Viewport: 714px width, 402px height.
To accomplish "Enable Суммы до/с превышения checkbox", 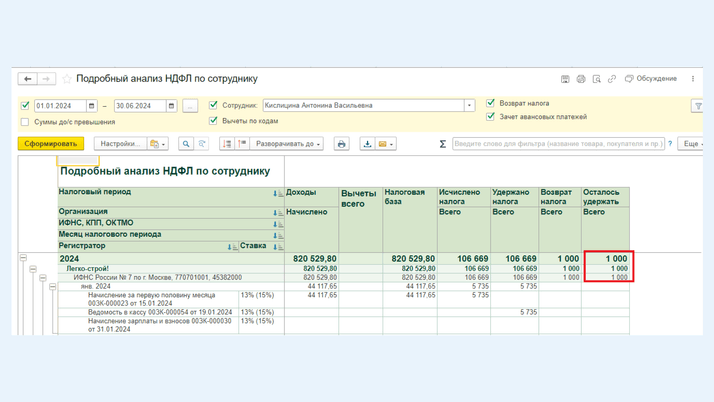I will point(25,122).
